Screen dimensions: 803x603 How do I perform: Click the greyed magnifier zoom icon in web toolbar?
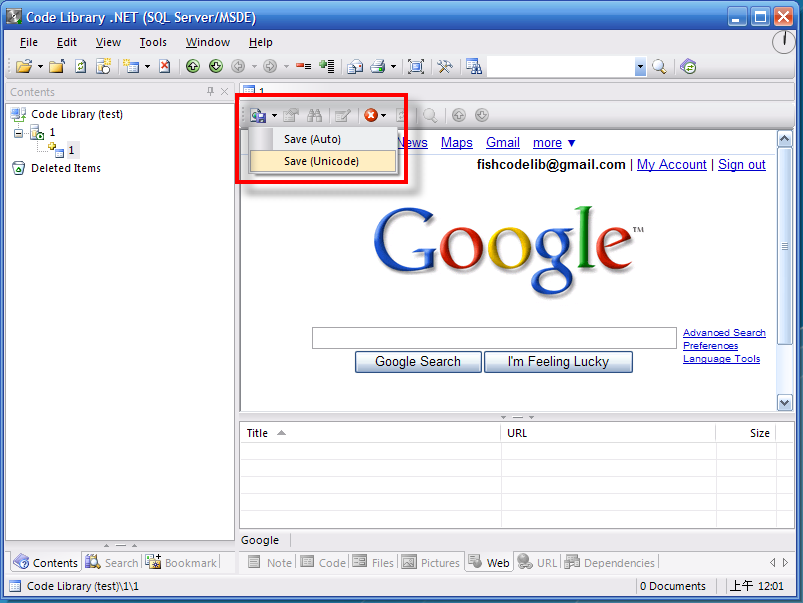pyautogui.click(x=430, y=116)
